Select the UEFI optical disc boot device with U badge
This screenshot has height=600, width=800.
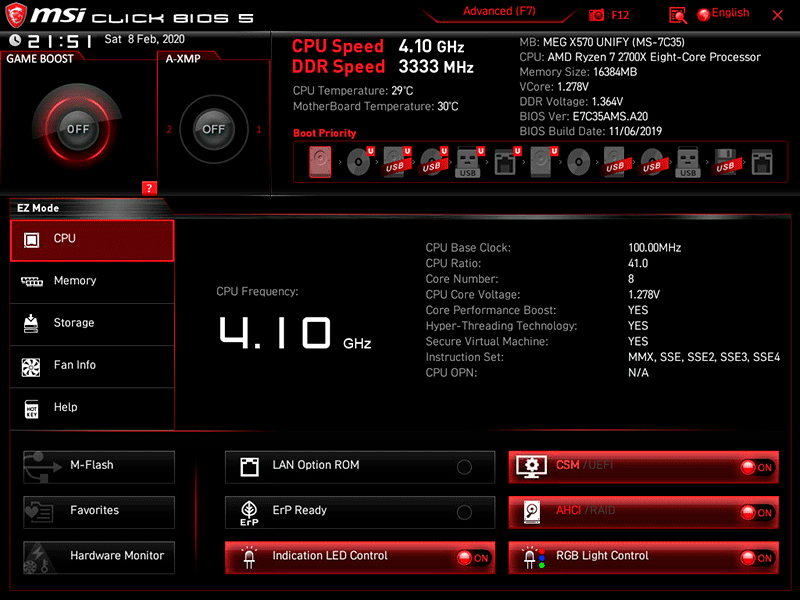point(360,162)
